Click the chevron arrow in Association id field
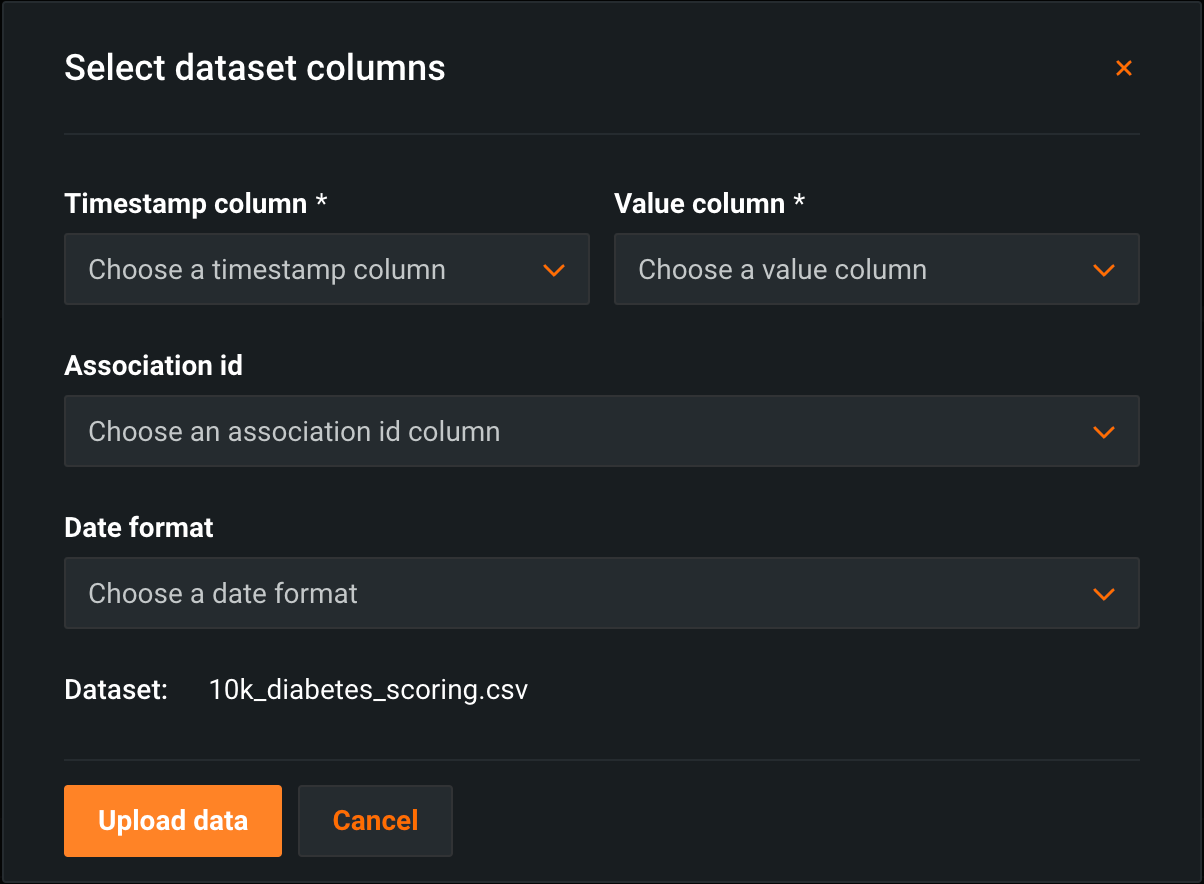The width and height of the screenshot is (1204, 884). (1103, 432)
